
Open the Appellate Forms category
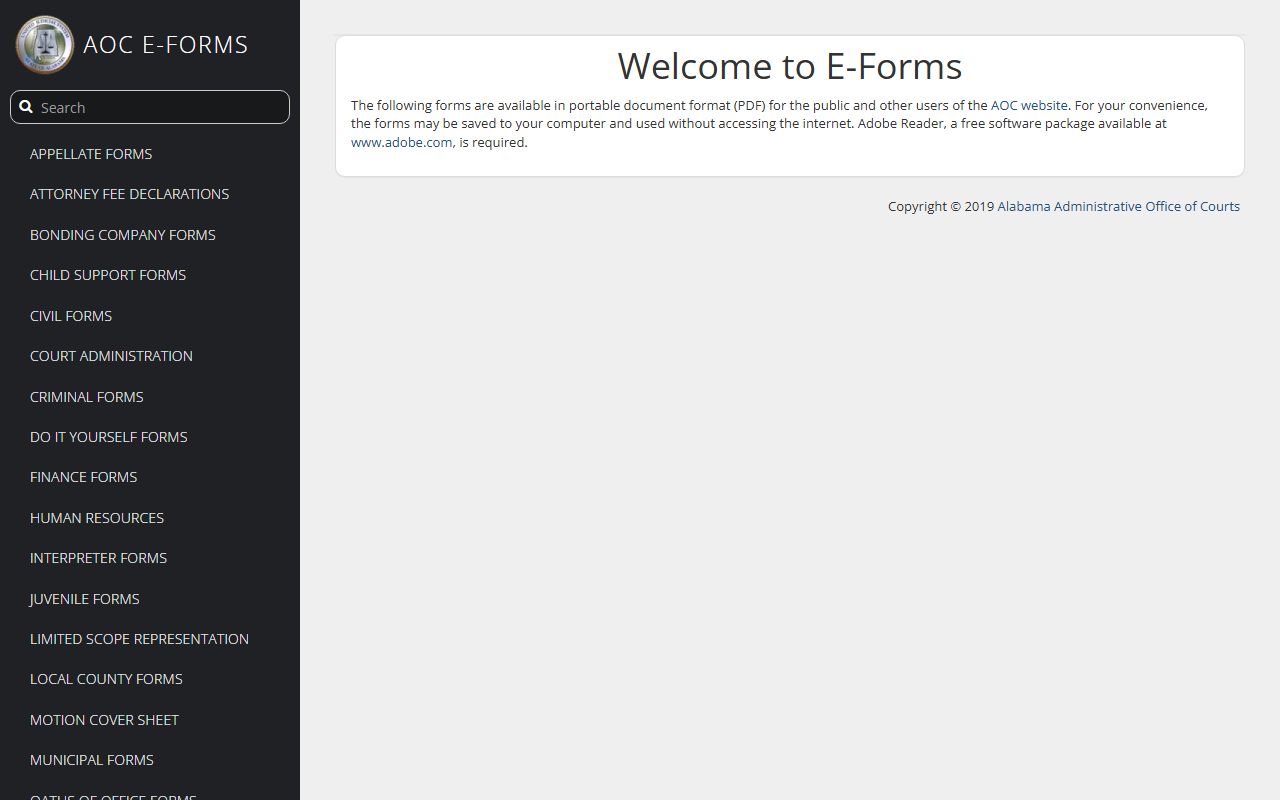pyautogui.click(x=91, y=154)
